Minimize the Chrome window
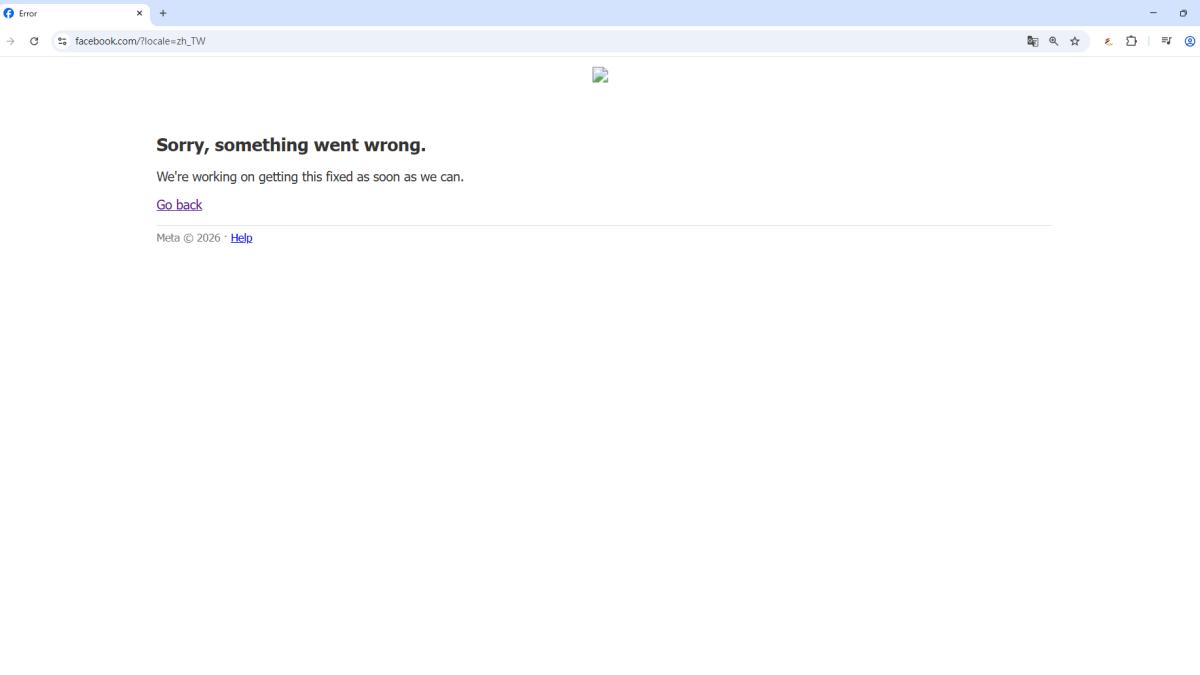This screenshot has height=675, width=1200. coord(1153,13)
